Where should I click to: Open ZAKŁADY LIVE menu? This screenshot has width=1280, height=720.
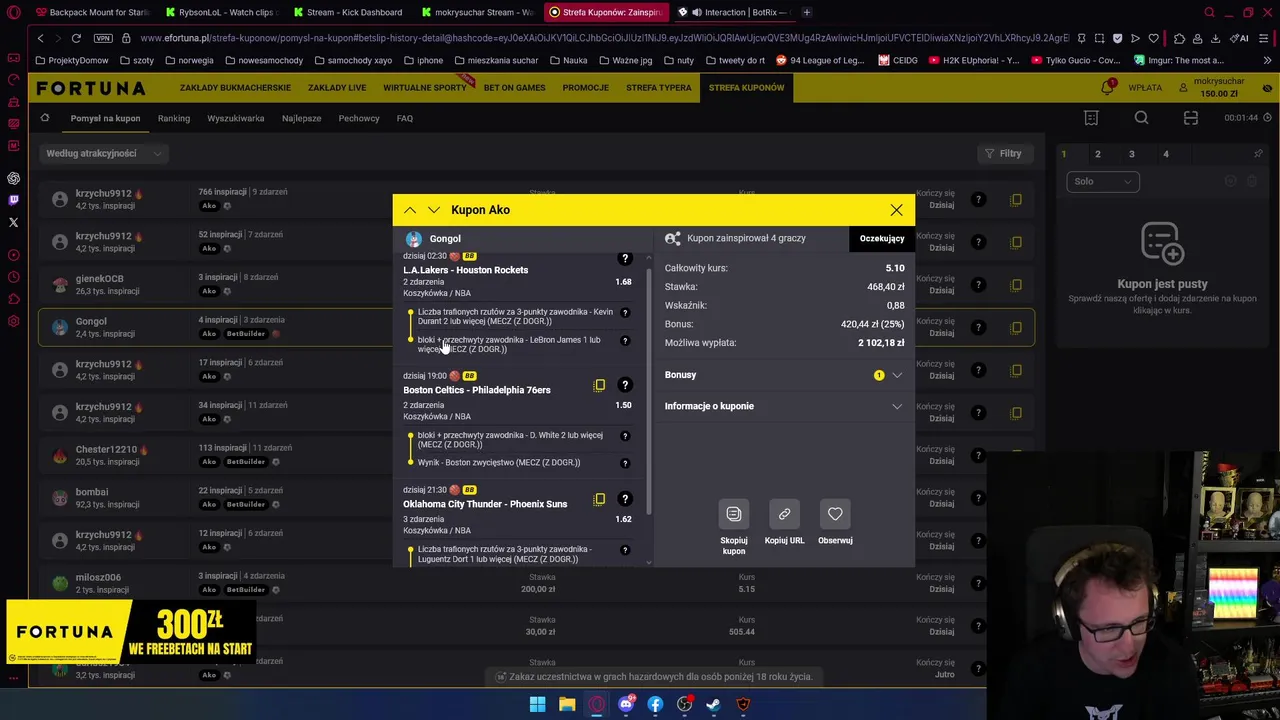[x=337, y=88]
